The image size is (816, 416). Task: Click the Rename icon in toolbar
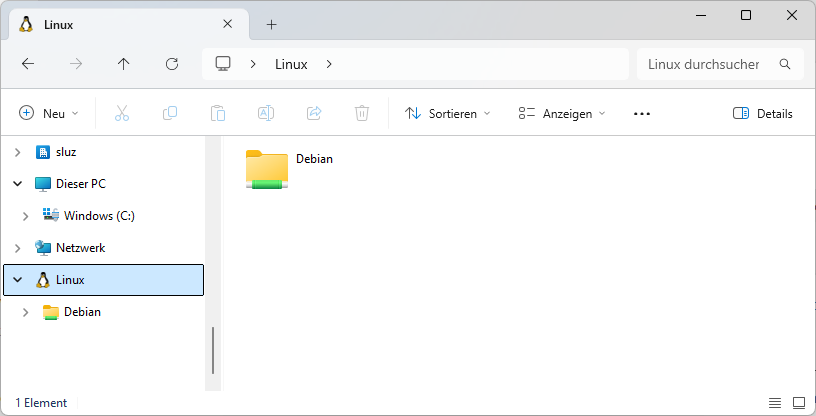coord(266,113)
